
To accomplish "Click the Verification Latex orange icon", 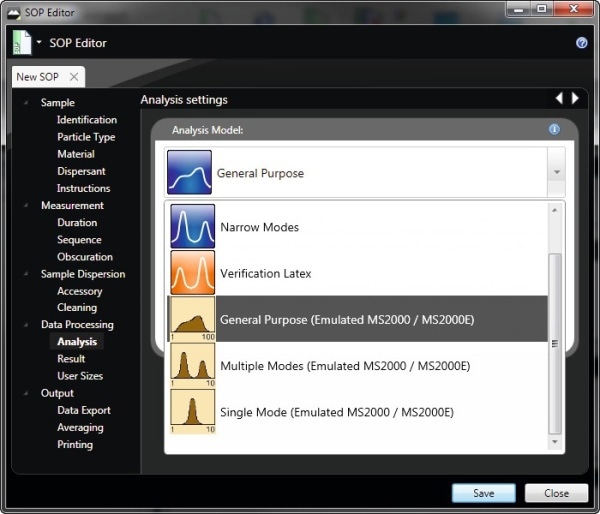I will click(192, 273).
